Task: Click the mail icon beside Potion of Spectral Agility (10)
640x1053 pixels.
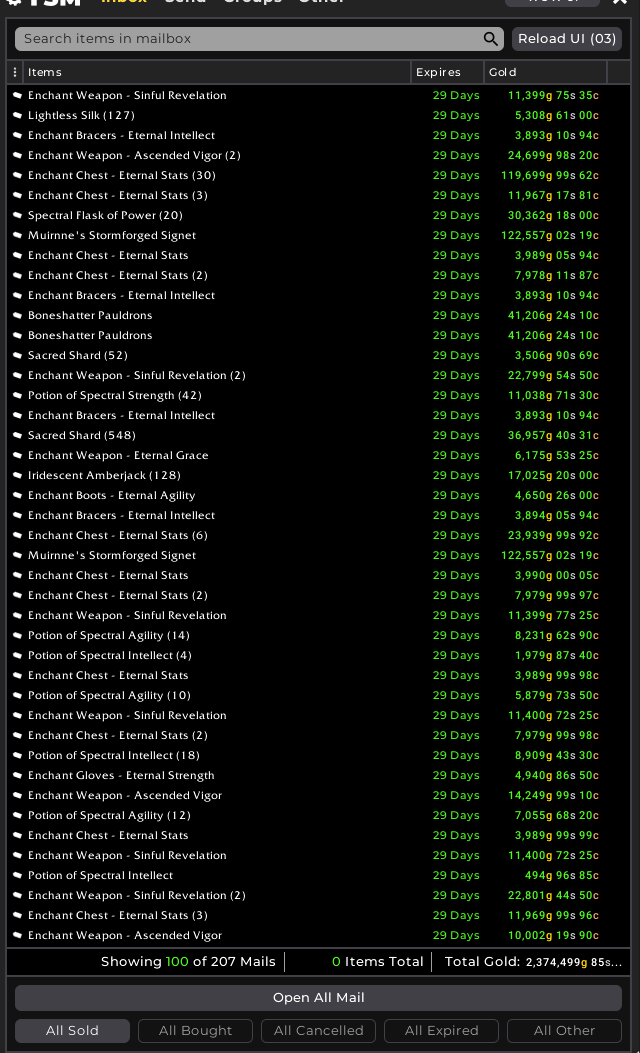Action: point(17,696)
